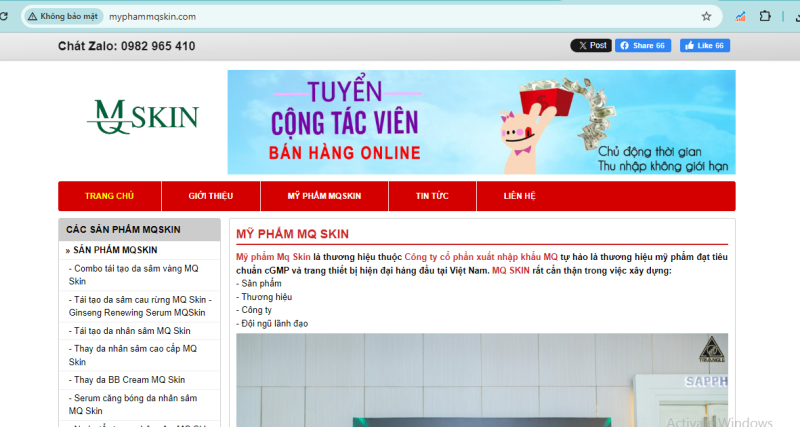The width and height of the screenshot is (800, 427).
Task: Open the MQ SKIN logo
Action: pyautogui.click(x=142, y=117)
